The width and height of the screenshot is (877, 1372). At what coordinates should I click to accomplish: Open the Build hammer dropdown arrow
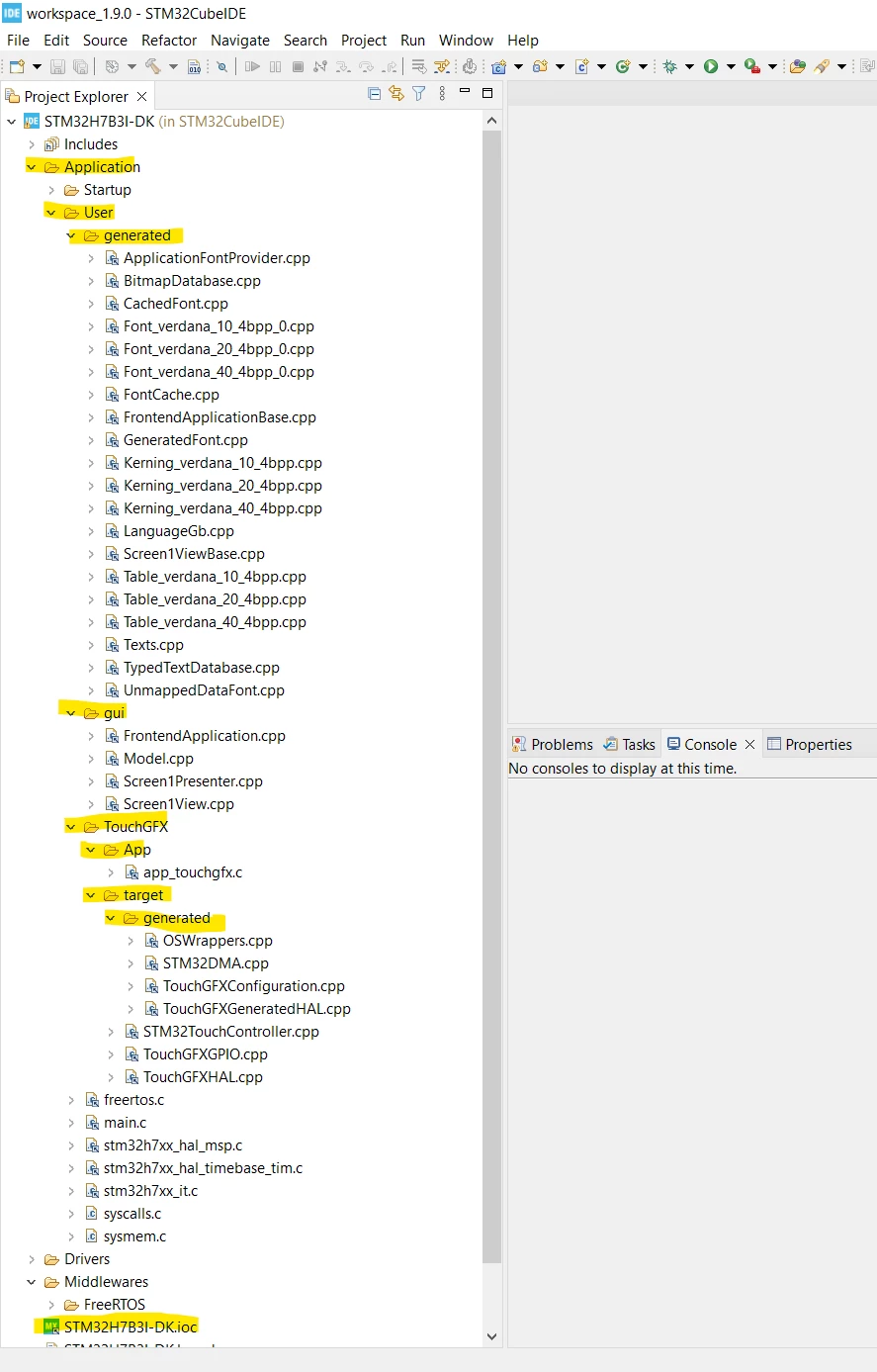[173, 66]
